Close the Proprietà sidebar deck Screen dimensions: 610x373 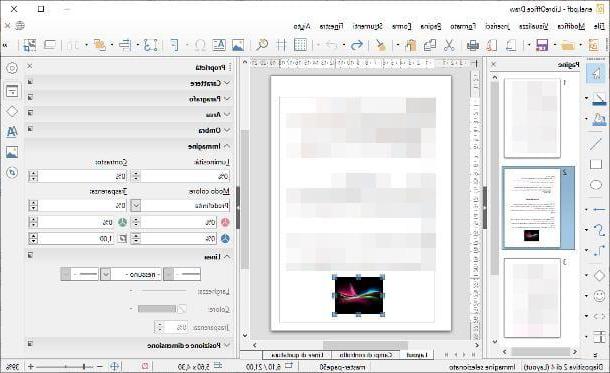pos(30,67)
